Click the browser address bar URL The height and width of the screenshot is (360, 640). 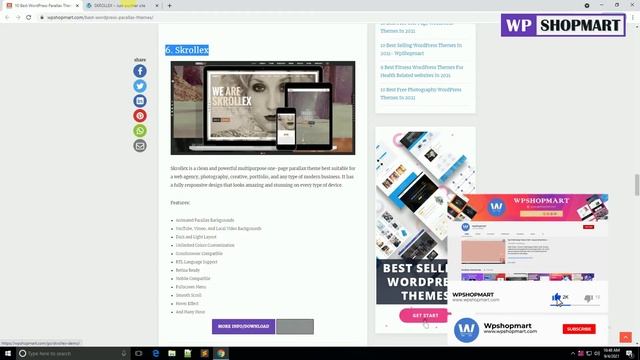coord(100,18)
